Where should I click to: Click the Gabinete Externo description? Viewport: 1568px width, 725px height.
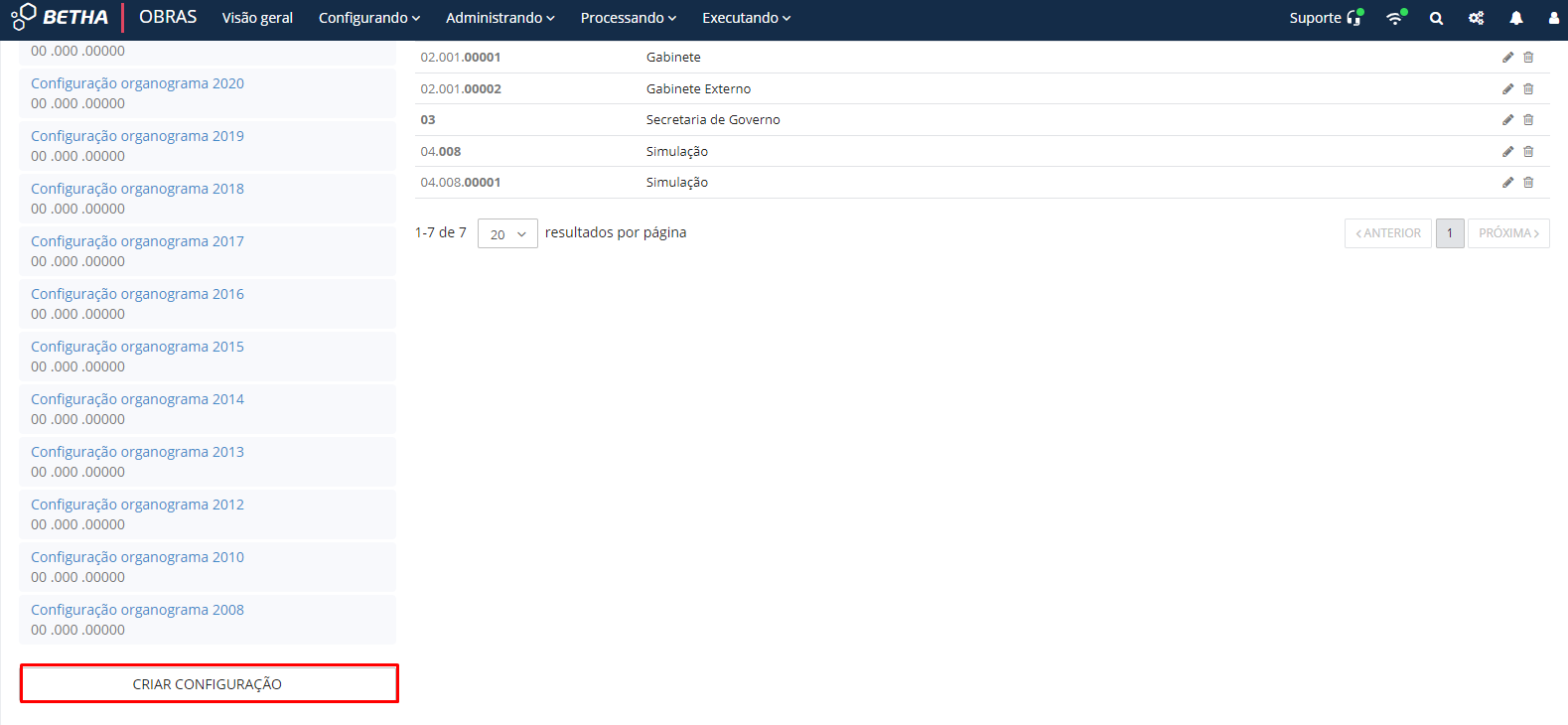(698, 89)
